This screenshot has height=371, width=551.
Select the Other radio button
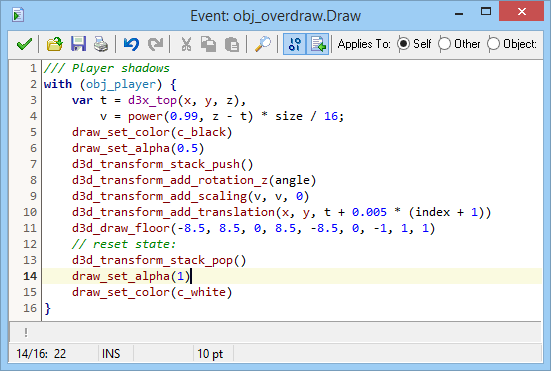coord(444,44)
